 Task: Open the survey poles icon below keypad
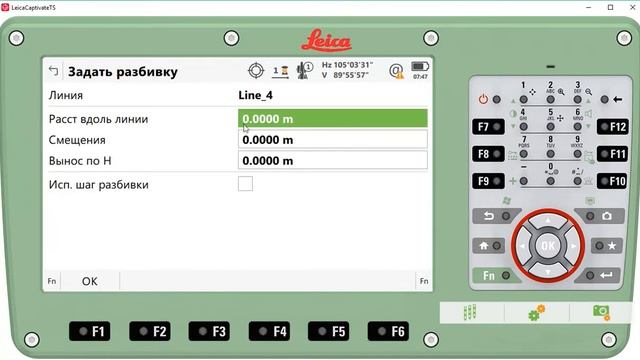point(470,313)
